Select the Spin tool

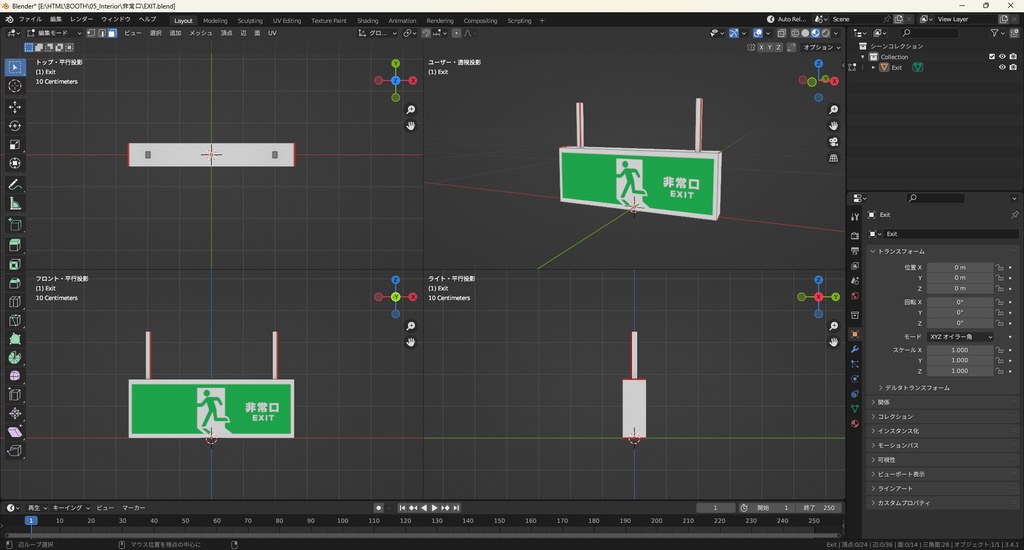tap(15, 358)
